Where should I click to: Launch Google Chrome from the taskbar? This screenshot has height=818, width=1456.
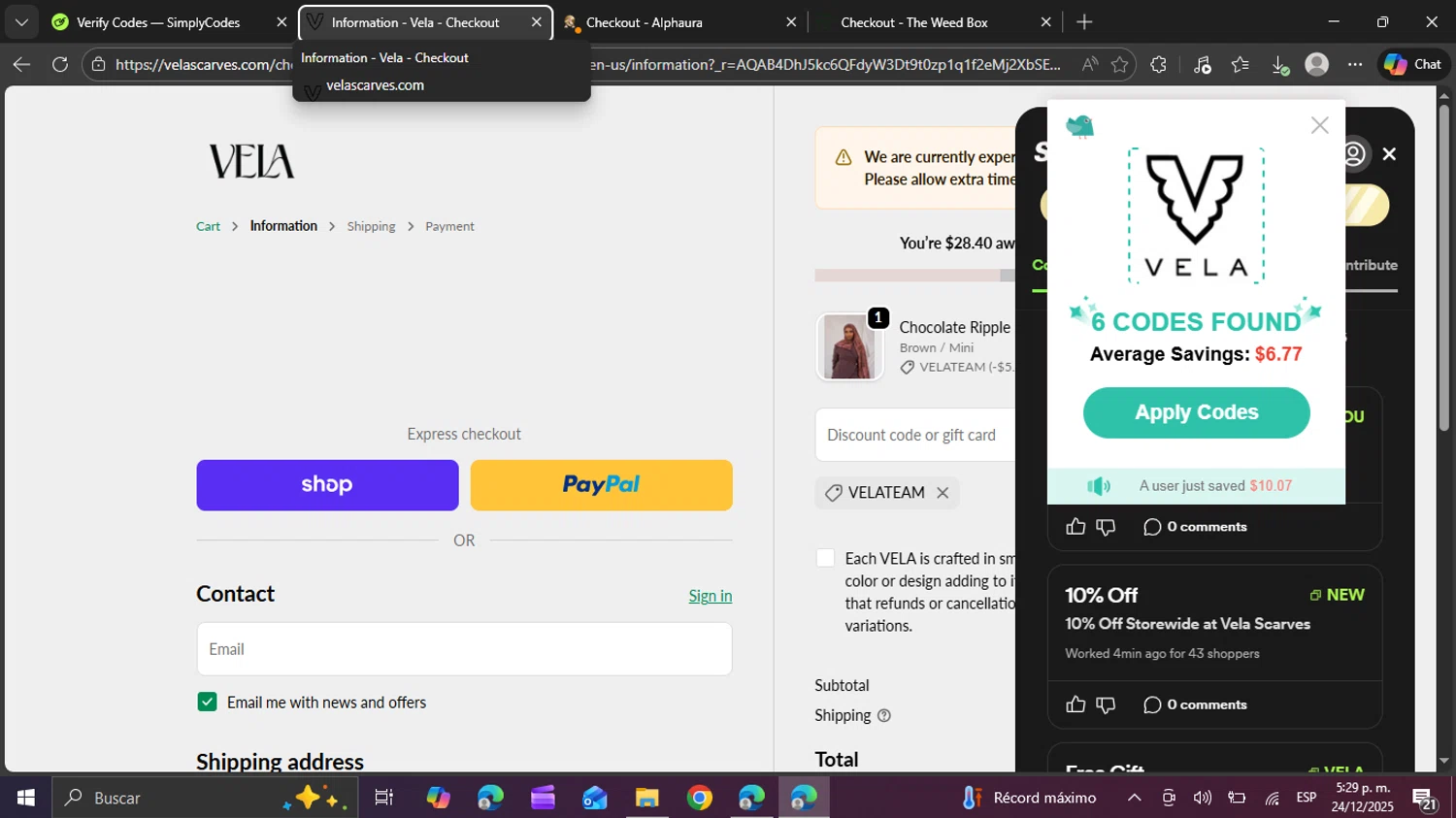point(700,798)
